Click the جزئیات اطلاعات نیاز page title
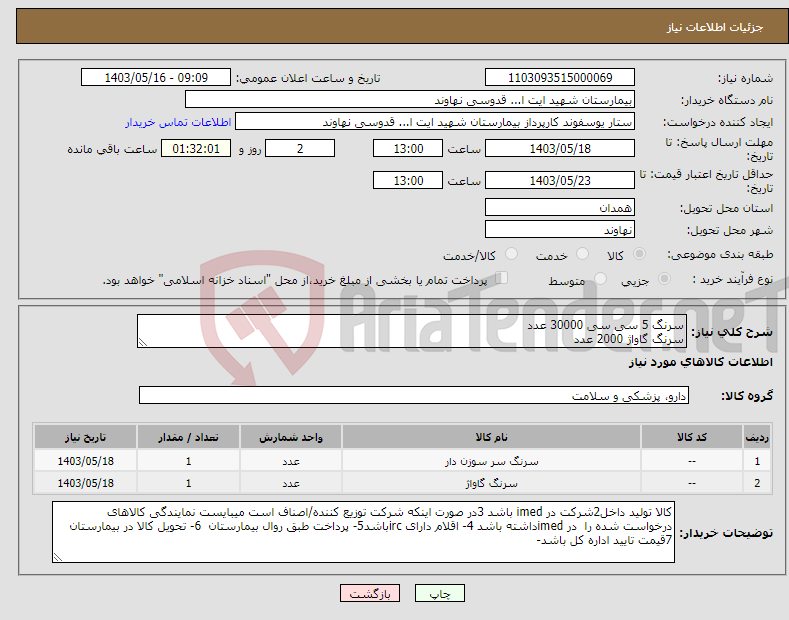The image size is (789, 620). coord(715,27)
